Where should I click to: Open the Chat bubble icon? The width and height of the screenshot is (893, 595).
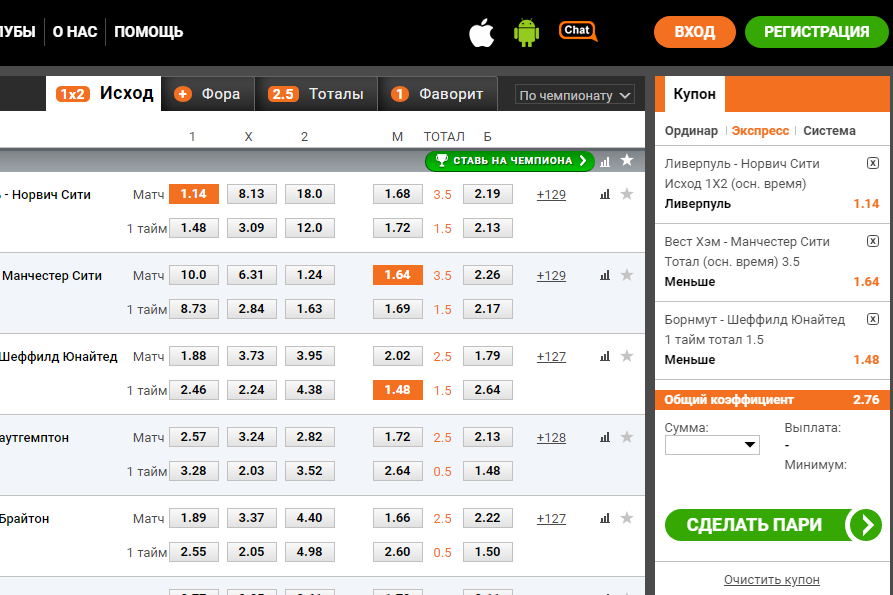click(578, 31)
